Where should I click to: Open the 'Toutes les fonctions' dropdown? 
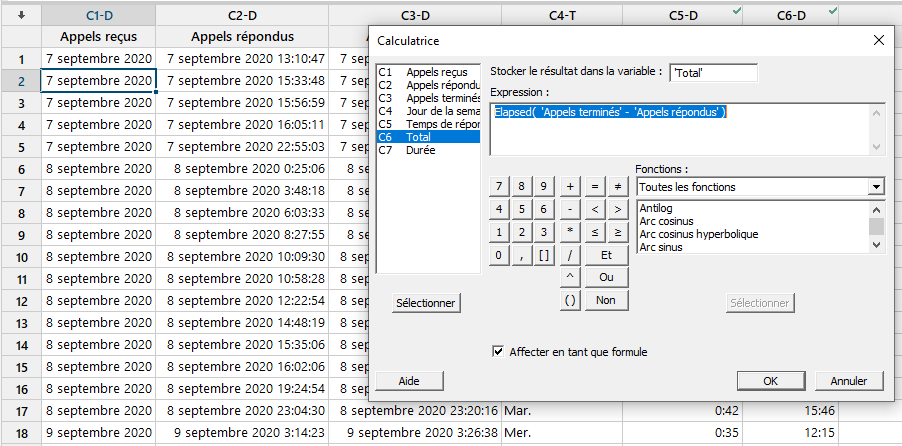pyautogui.click(x=877, y=187)
